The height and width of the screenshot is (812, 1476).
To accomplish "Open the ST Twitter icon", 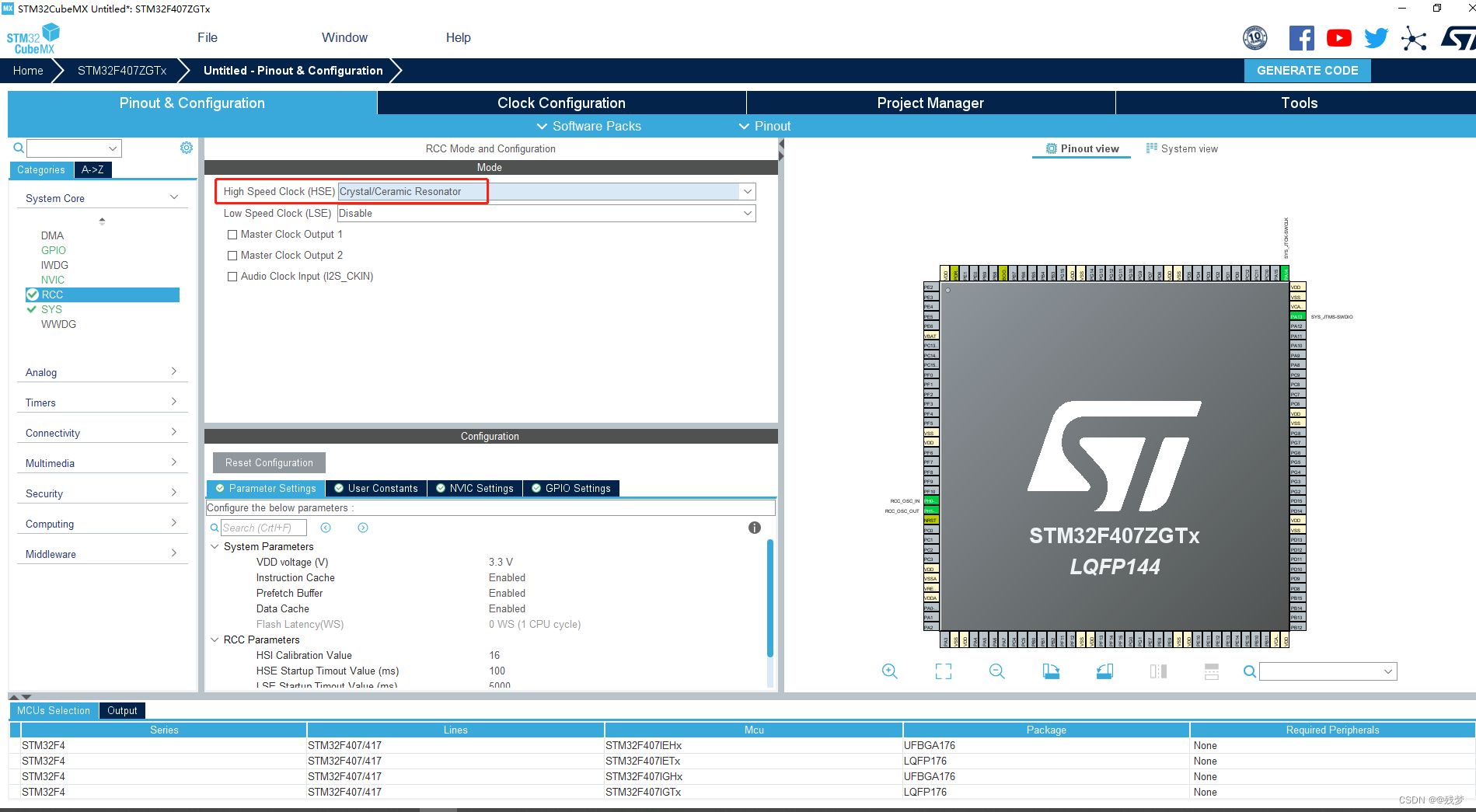I will click(x=1376, y=38).
